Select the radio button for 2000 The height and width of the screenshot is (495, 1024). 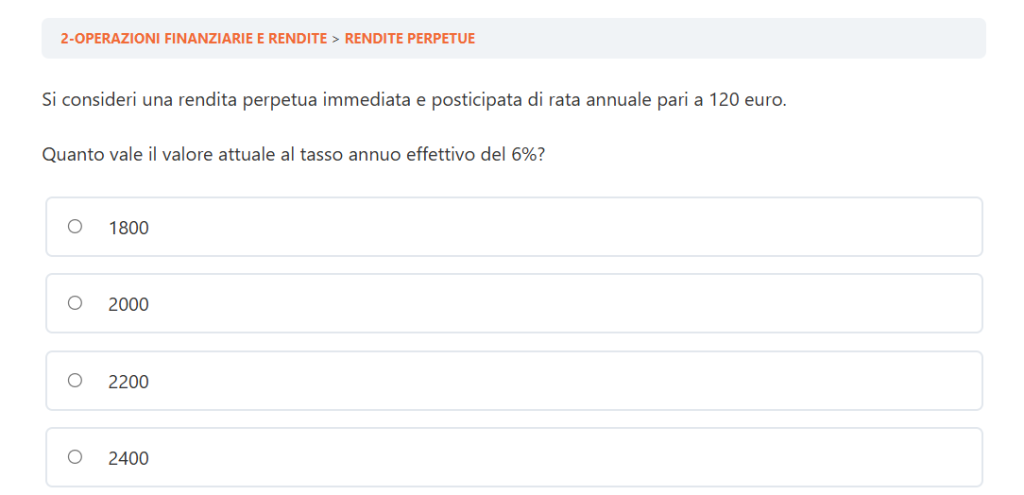(x=75, y=303)
